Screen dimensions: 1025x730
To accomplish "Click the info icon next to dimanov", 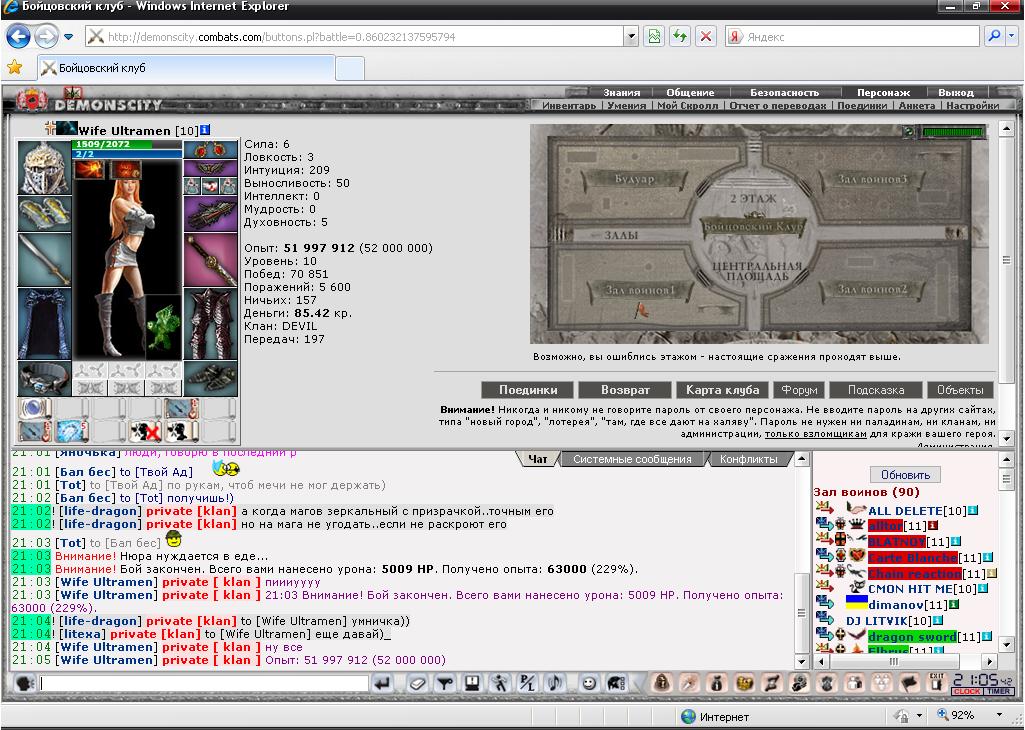I will pyautogui.click(x=954, y=605).
